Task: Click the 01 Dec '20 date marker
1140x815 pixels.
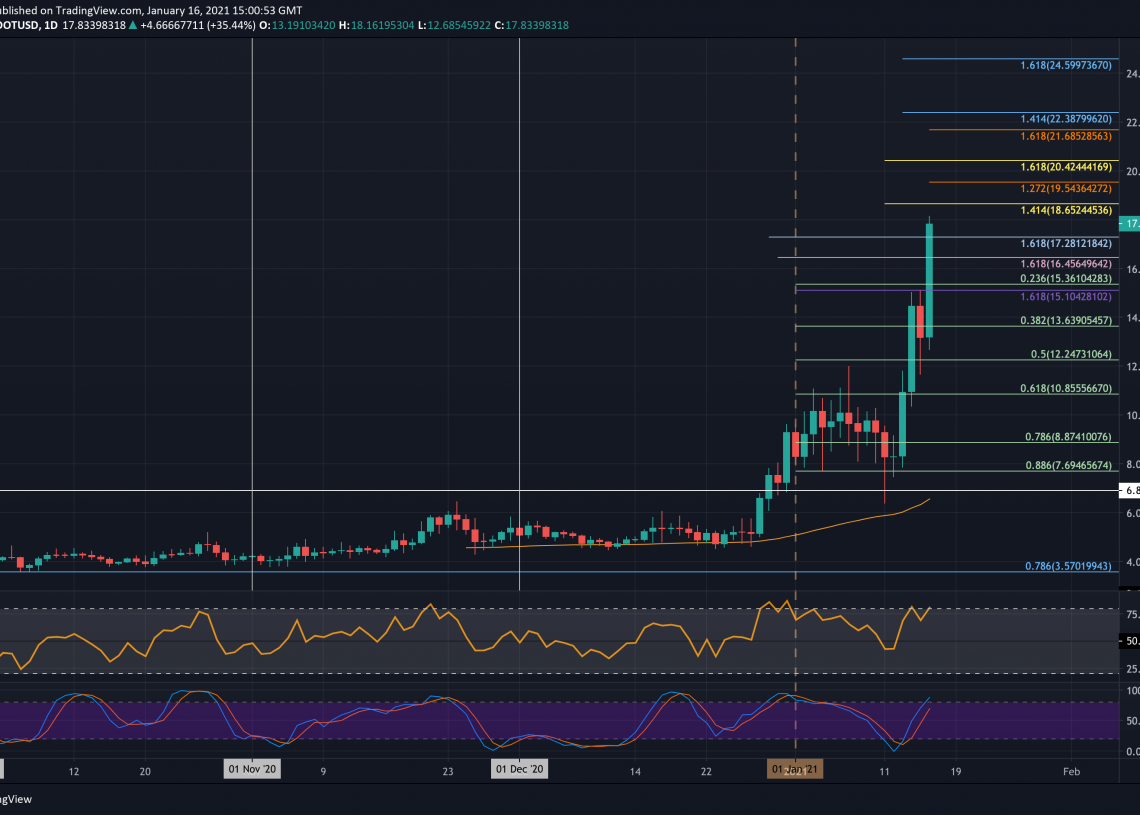Action: [x=520, y=770]
